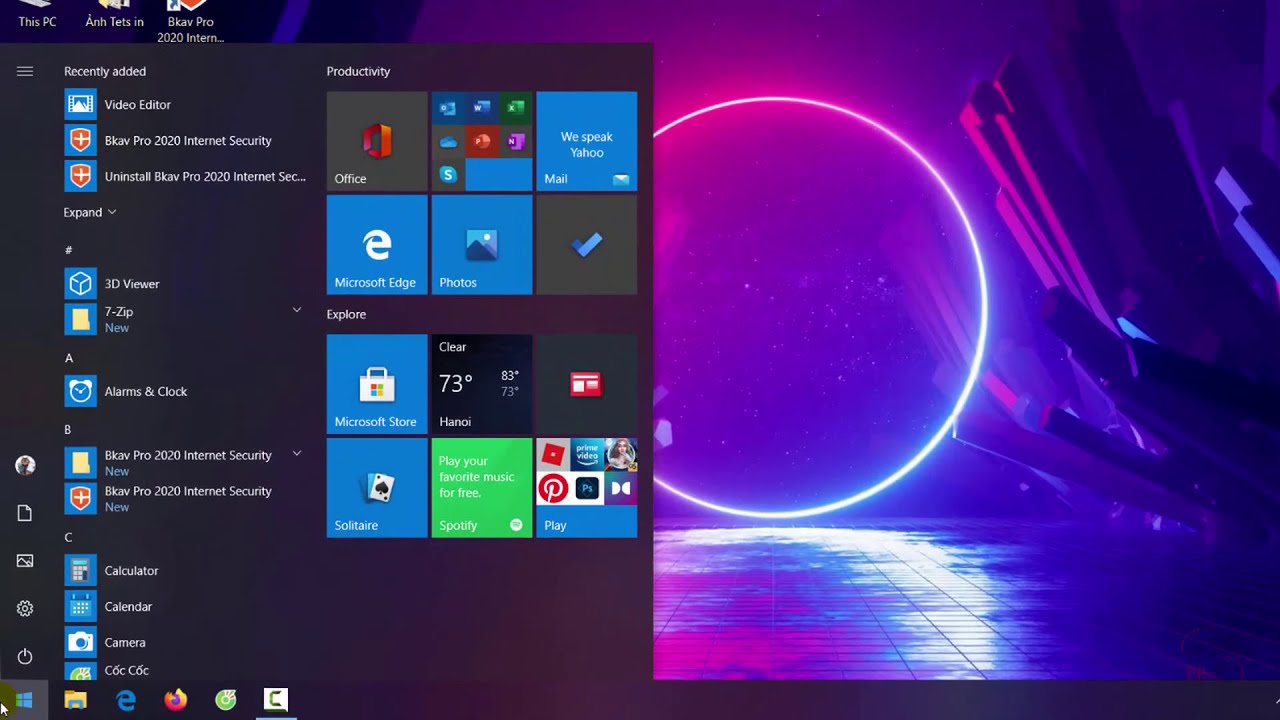Open the To Do checkmark tile
This screenshot has width=1280, height=720.
tap(586, 245)
